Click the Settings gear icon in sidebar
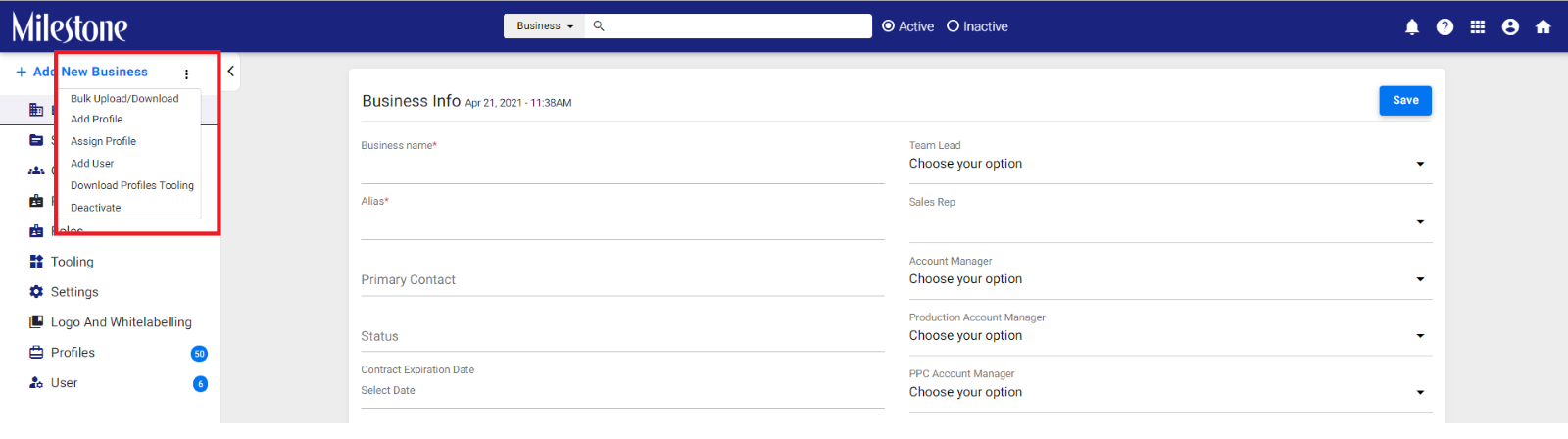The image size is (1568, 439). click(36, 292)
